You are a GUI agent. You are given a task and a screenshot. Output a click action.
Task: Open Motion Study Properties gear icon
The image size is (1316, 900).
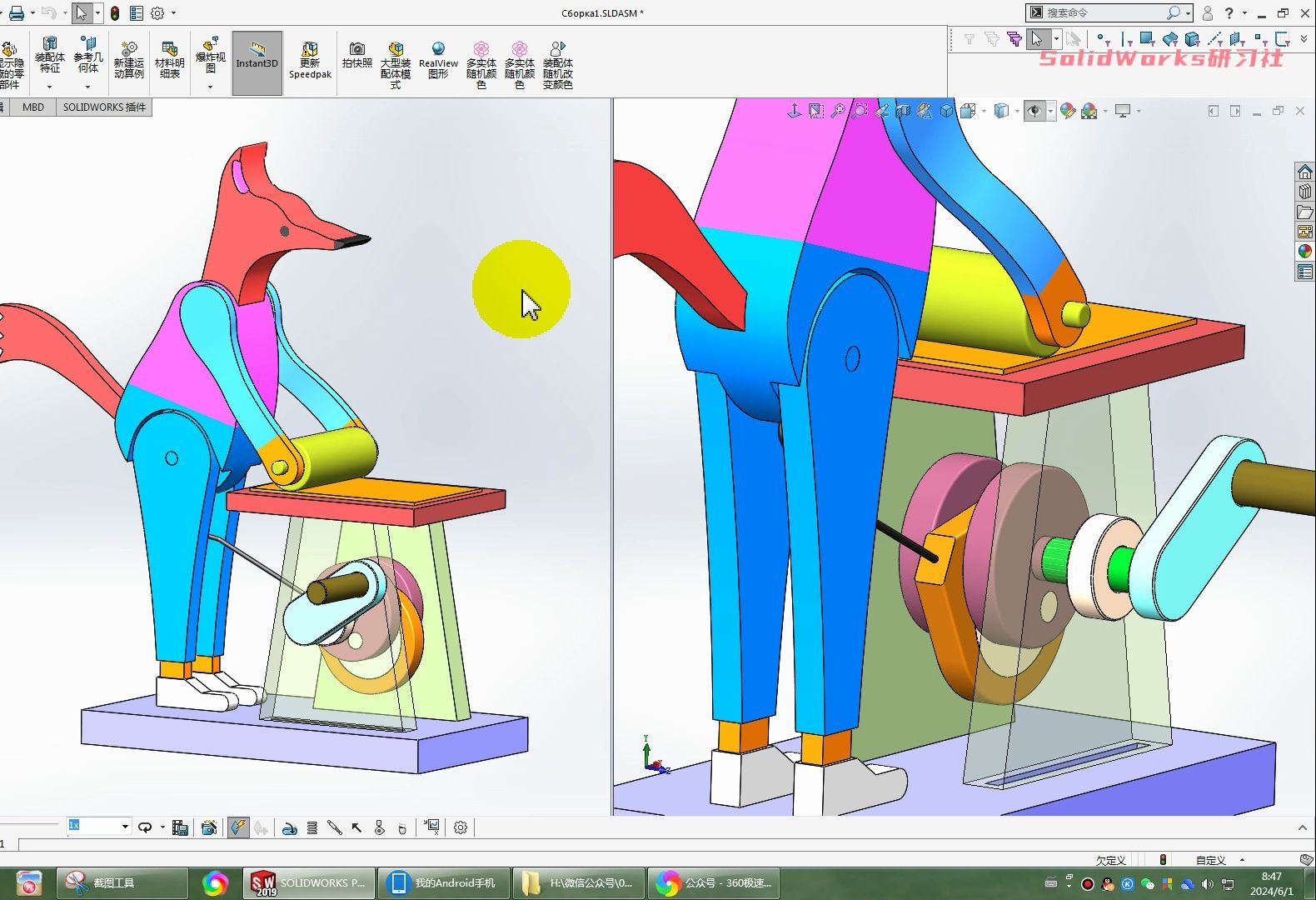(x=461, y=827)
